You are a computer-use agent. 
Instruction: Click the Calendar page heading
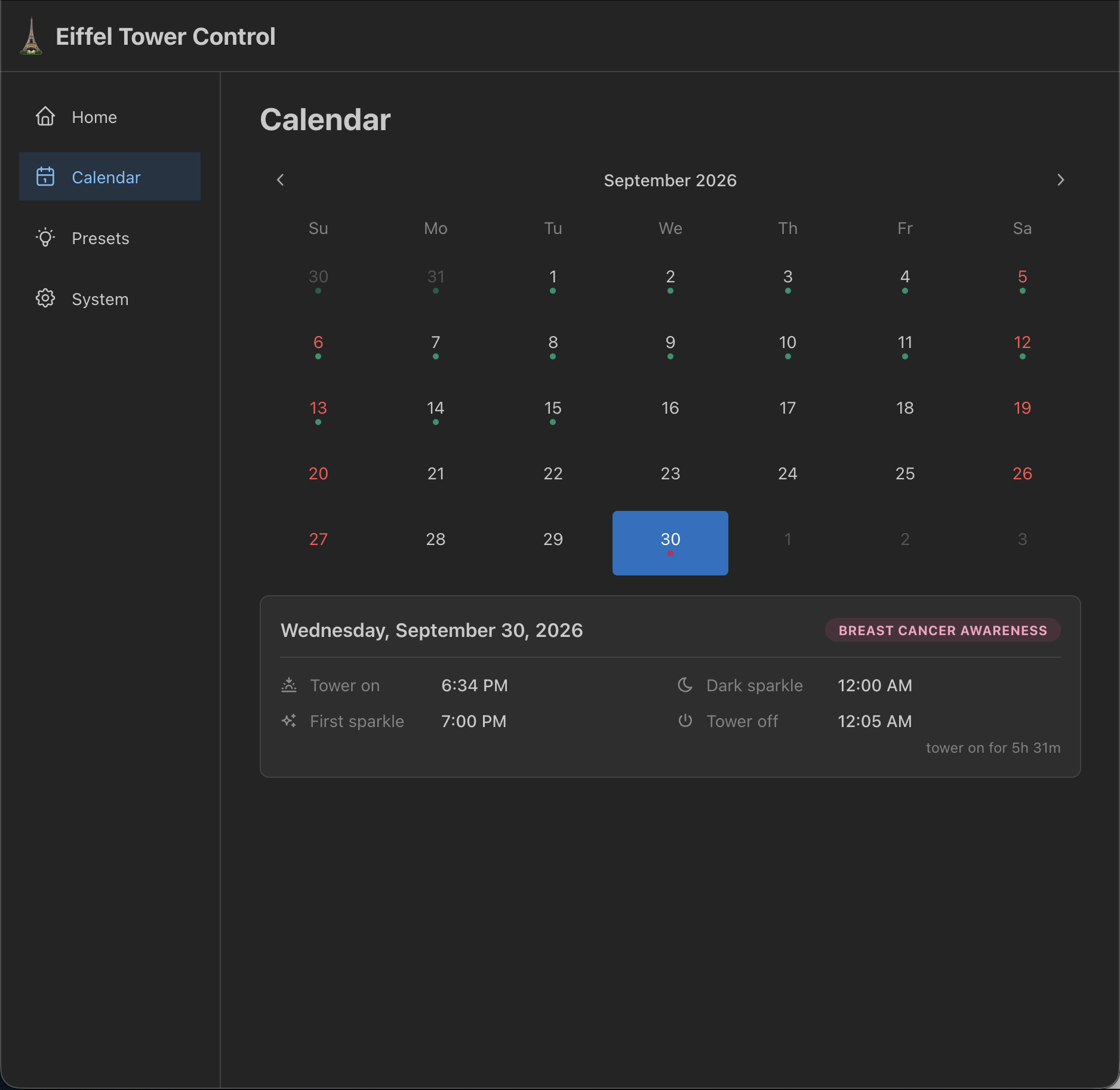[x=325, y=119]
